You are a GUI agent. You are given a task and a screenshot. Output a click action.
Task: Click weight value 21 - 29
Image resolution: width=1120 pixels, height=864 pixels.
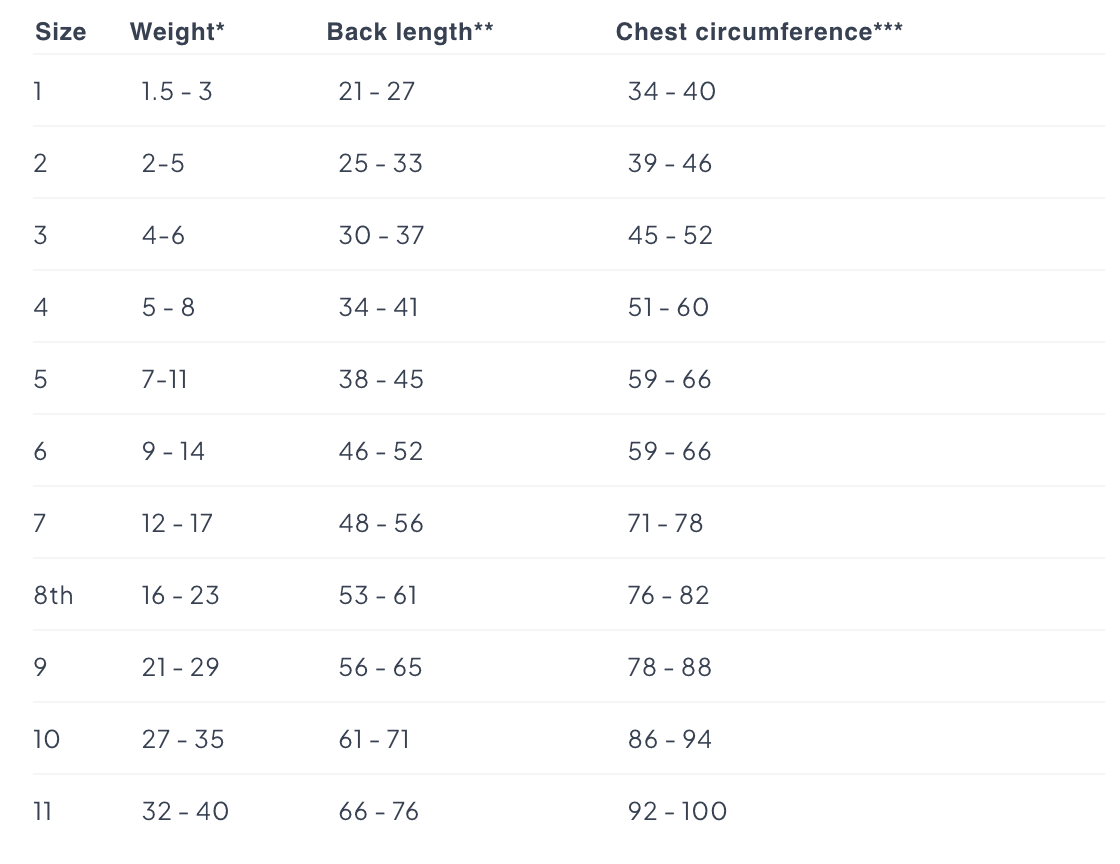[x=180, y=668]
